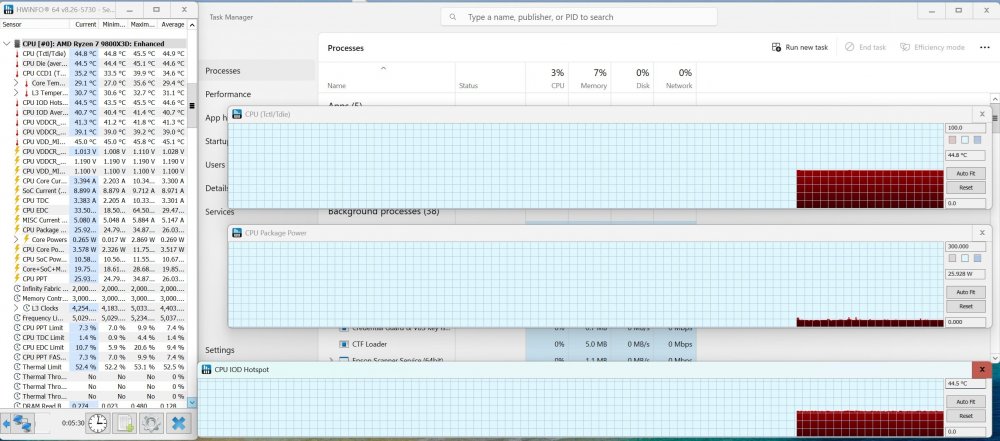Click the pink color swatch in CPU (Tctl/Tdie) graph
This screenshot has width=1000, height=441.
pos(951,140)
